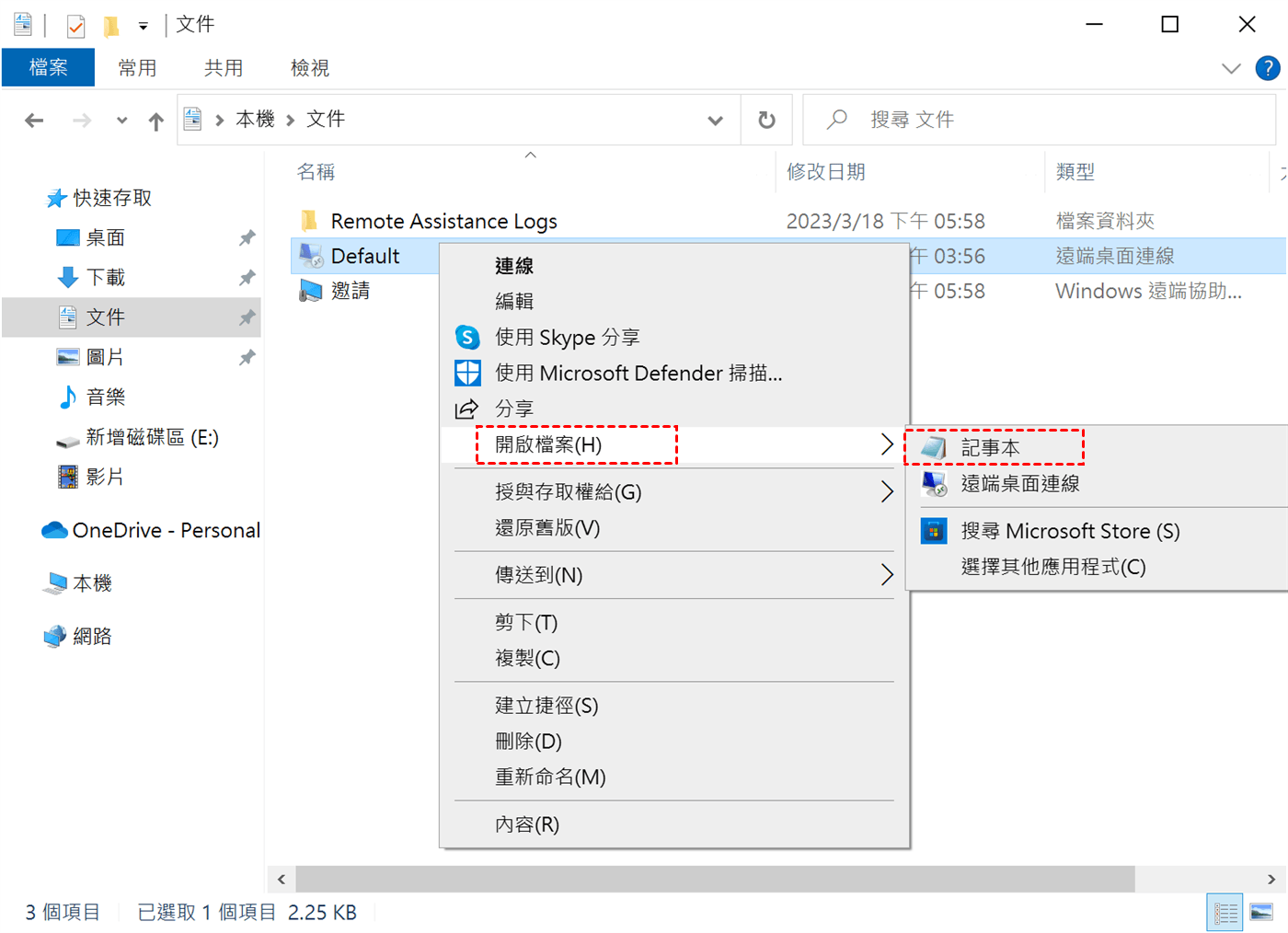This screenshot has width=1288, height=933.
Task: Expand the 開啟檔案(H) submenu arrow
Action: tap(887, 444)
